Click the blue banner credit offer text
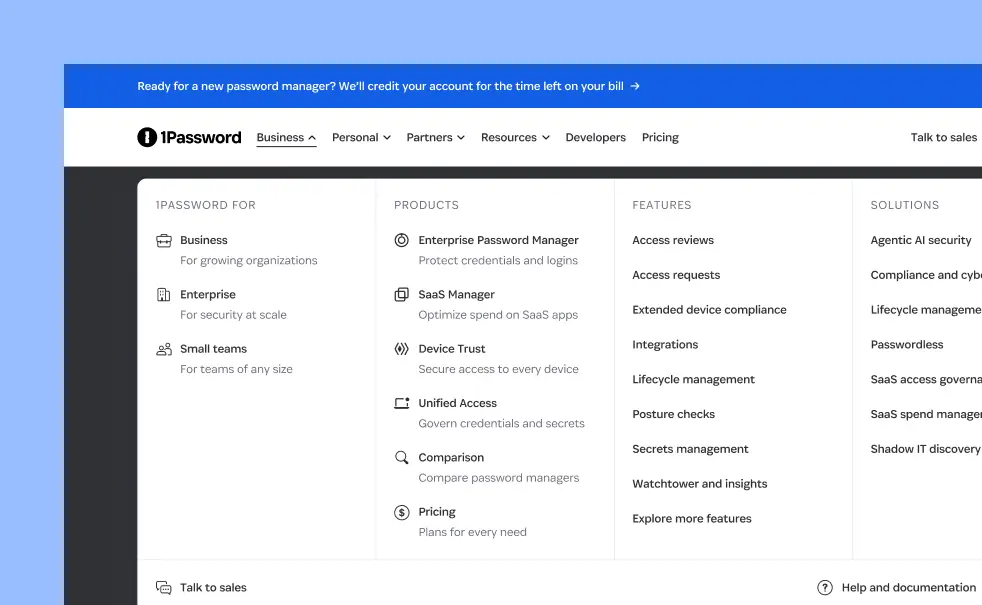Image resolution: width=982 pixels, height=605 pixels. point(380,86)
